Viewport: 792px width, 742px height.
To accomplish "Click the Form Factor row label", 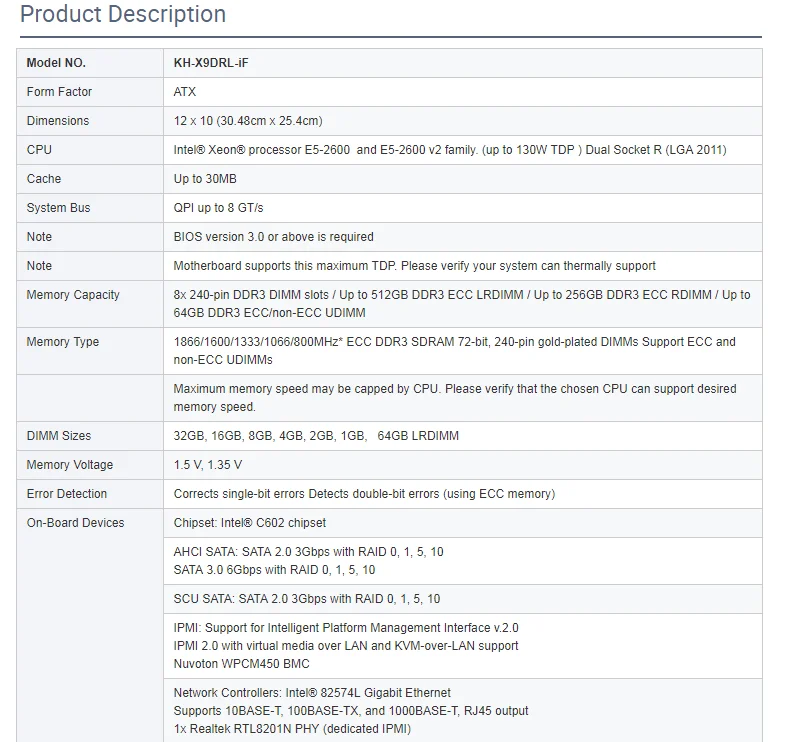I will pos(59,92).
